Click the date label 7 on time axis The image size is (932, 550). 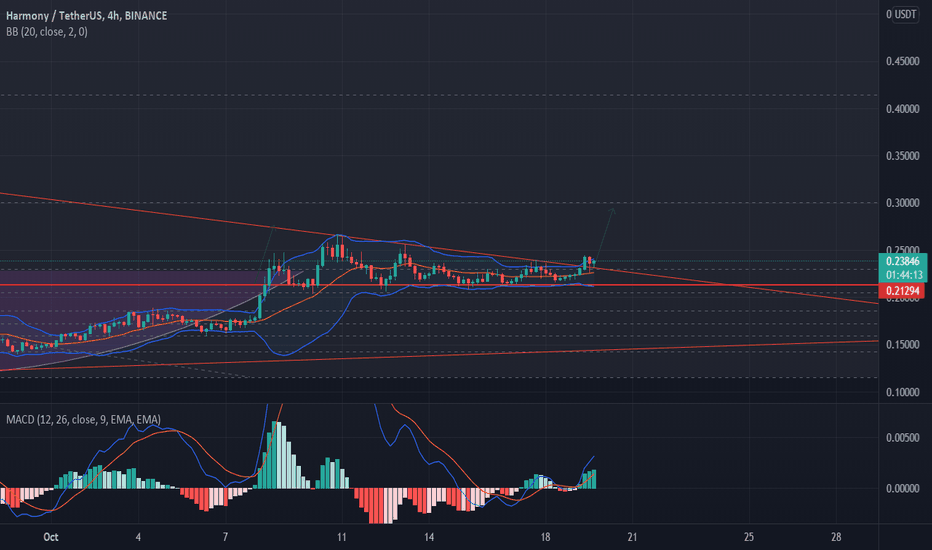pos(225,537)
